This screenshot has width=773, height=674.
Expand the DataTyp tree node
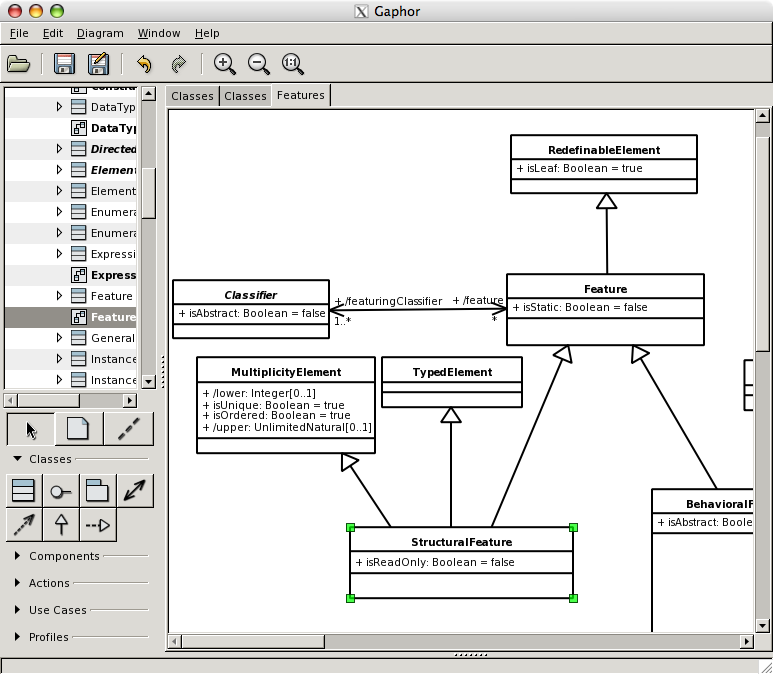[x=59, y=106]
